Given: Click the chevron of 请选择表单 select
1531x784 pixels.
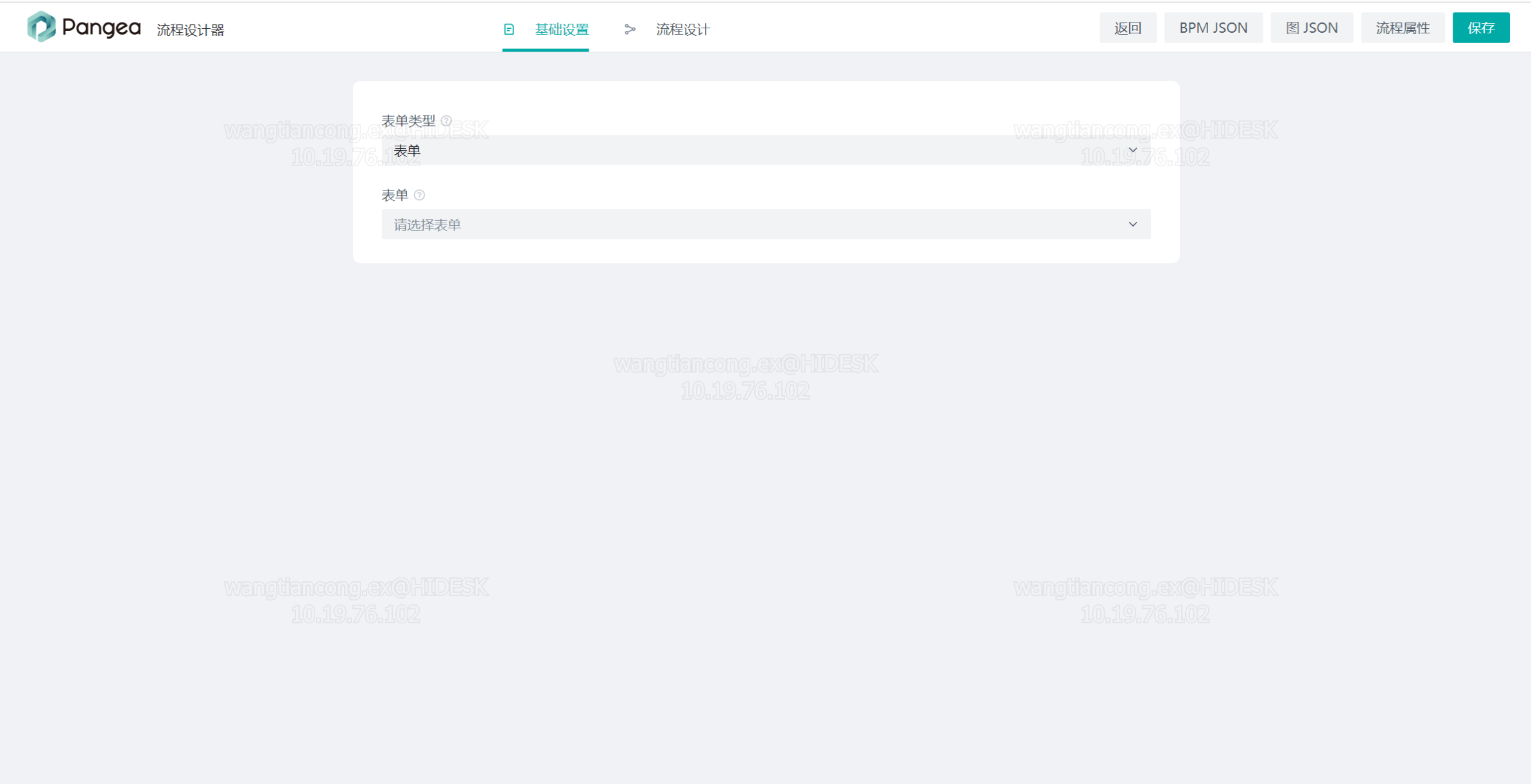Looking at the screenshot, I should [1133, 225].
